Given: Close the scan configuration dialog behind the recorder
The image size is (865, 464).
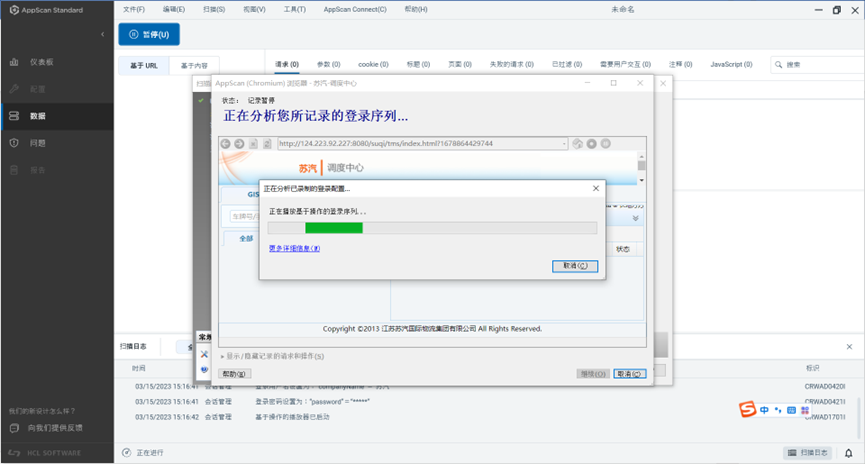Looking at the screenshot, I should (x=663, y=83).
